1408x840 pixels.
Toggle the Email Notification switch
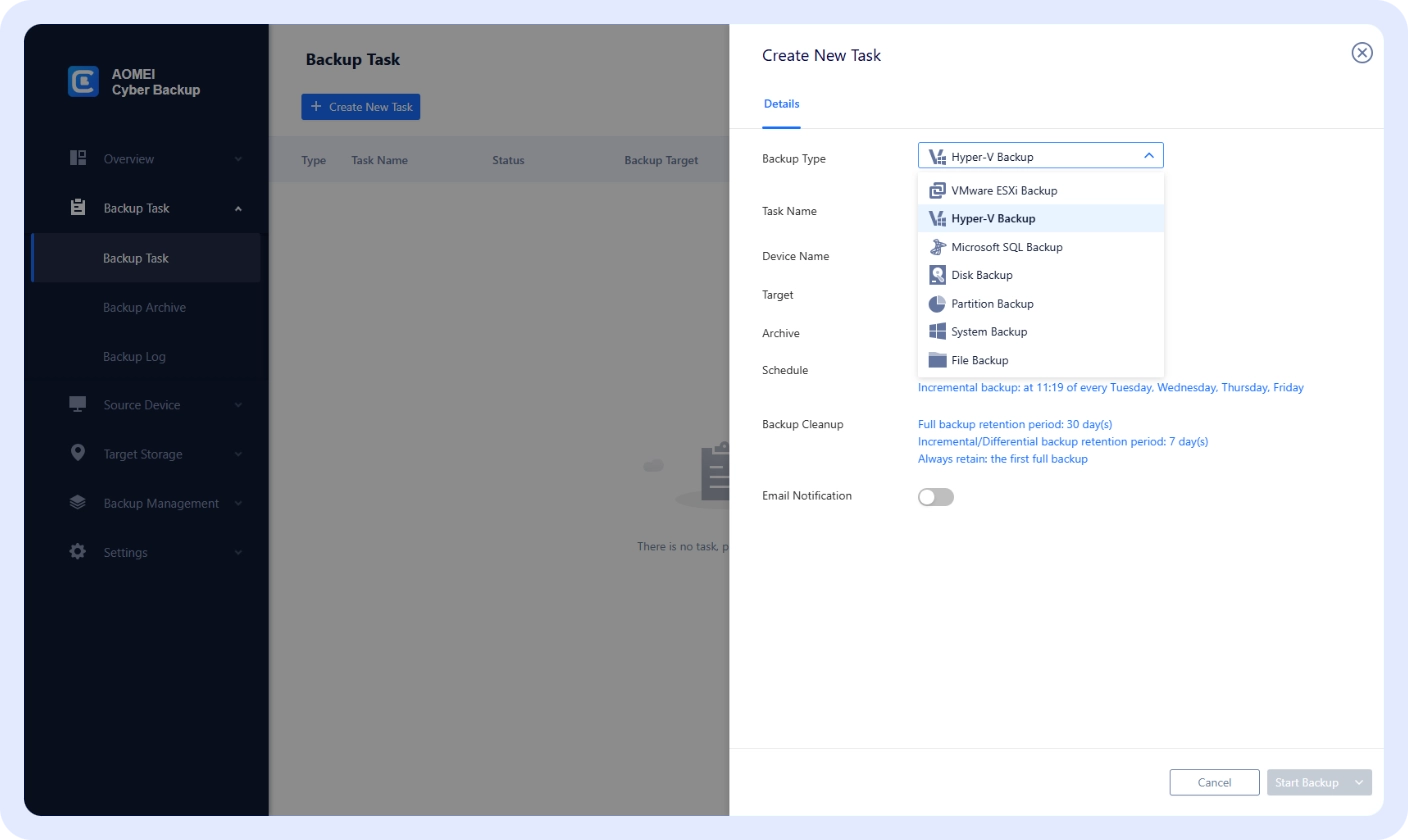click(936, 497)
